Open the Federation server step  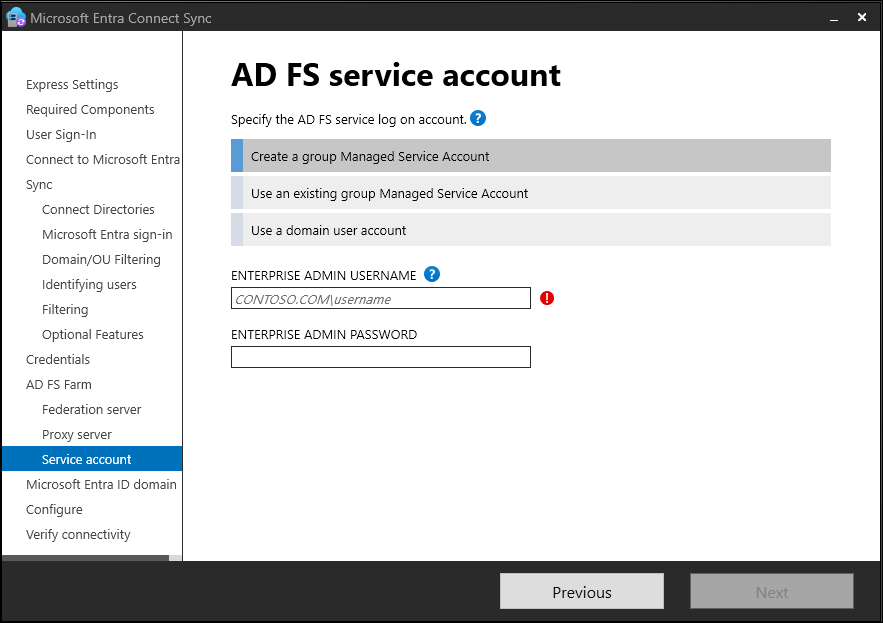coord(92,410)
